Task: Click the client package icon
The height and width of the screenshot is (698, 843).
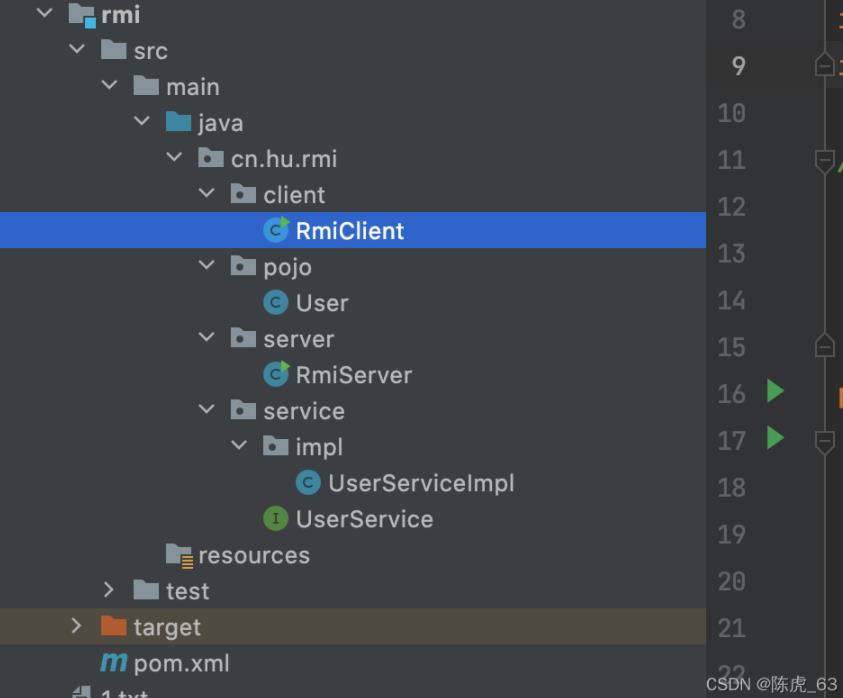Action: pos(243,194)
